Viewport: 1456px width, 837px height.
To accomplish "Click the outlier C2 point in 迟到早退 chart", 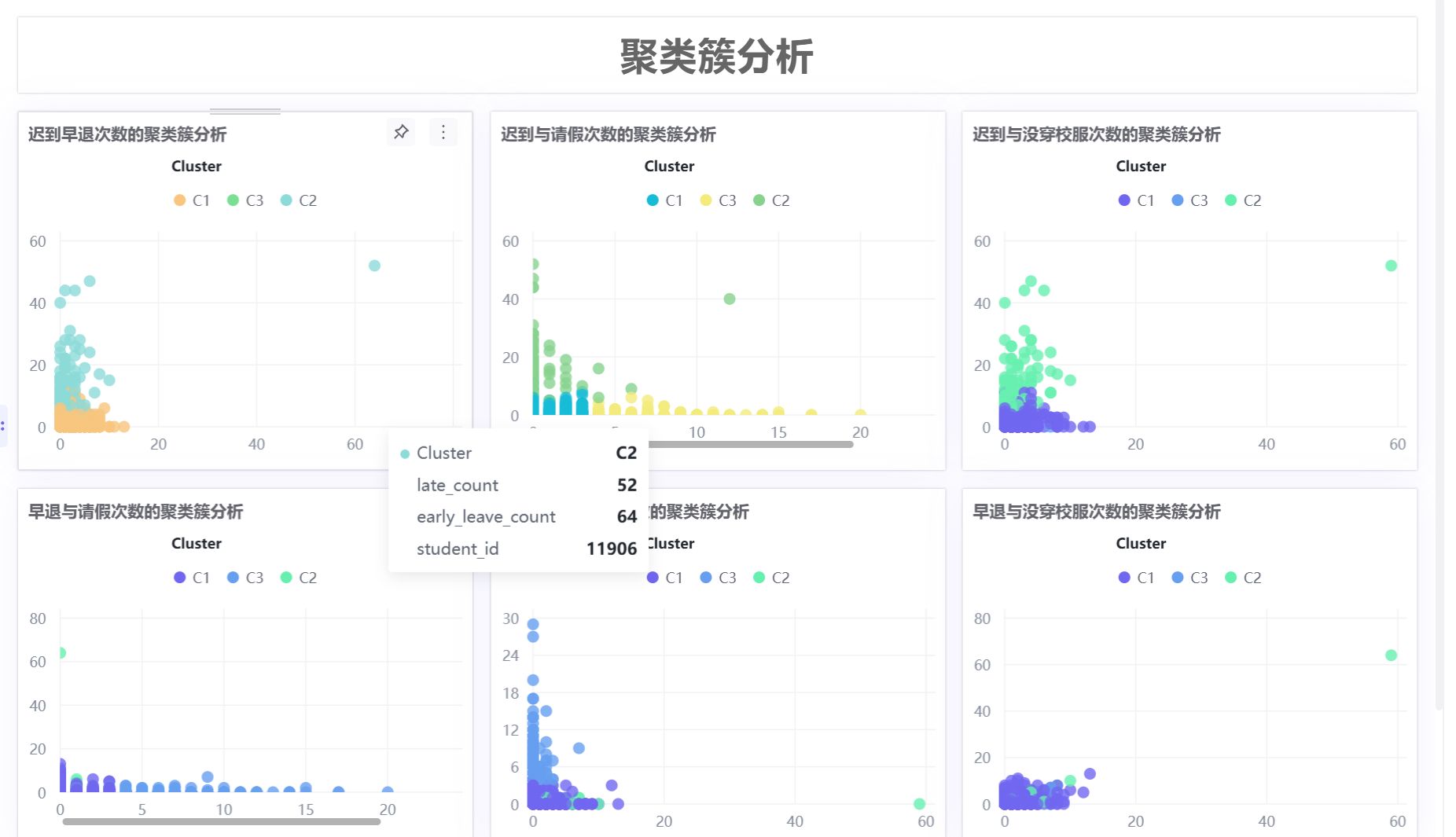I will pos(375,266).
